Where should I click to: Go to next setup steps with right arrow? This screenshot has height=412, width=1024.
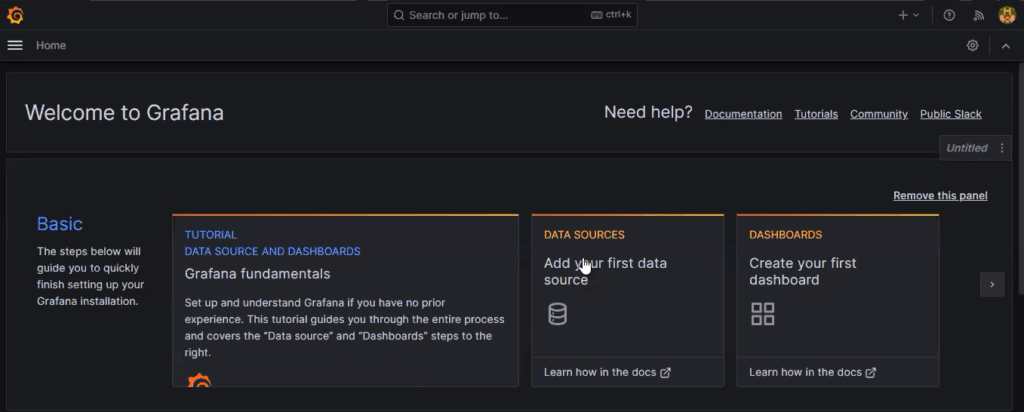pyautogui.click(x=992, y=284)
